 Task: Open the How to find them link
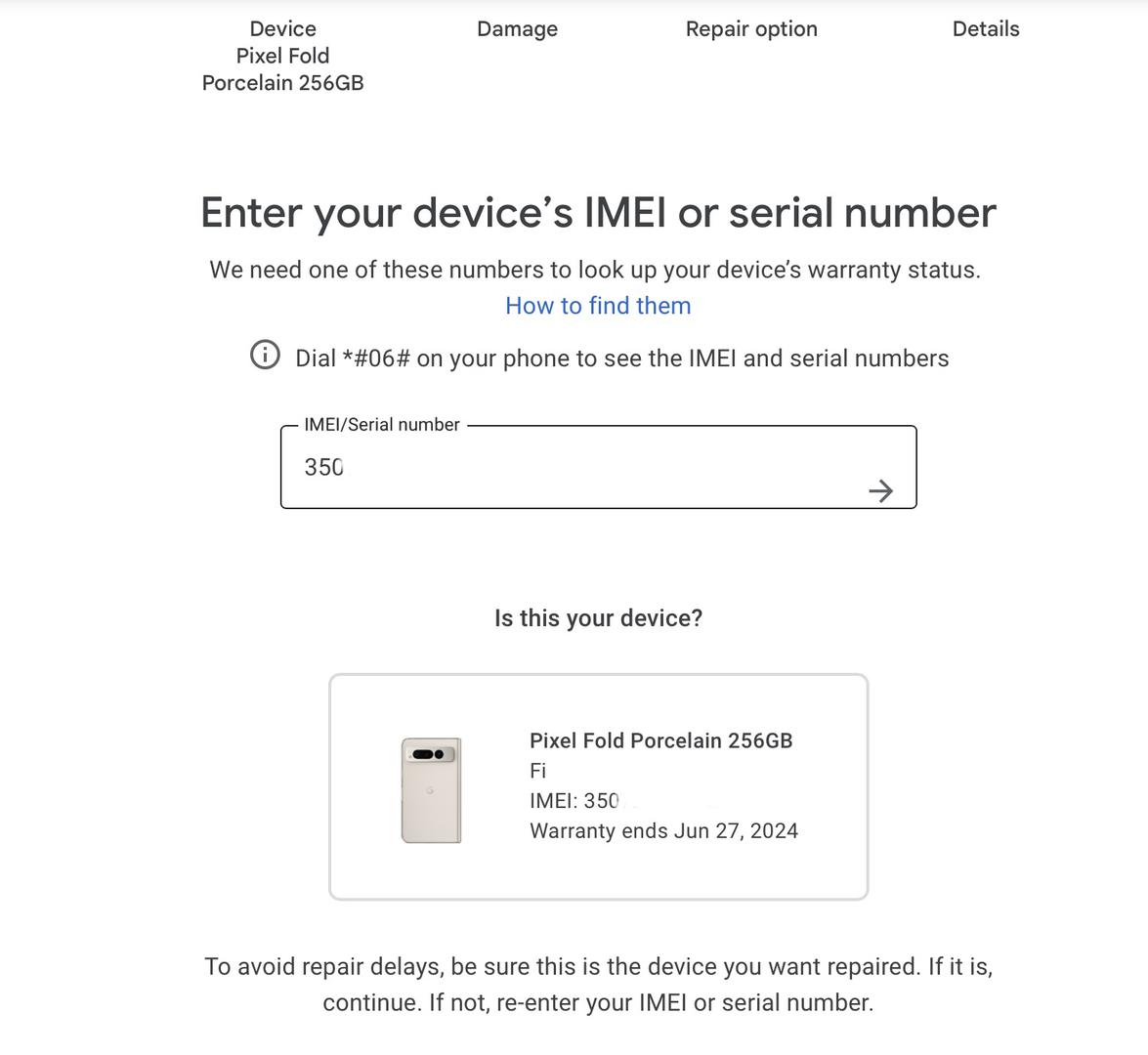pos(598,306)
